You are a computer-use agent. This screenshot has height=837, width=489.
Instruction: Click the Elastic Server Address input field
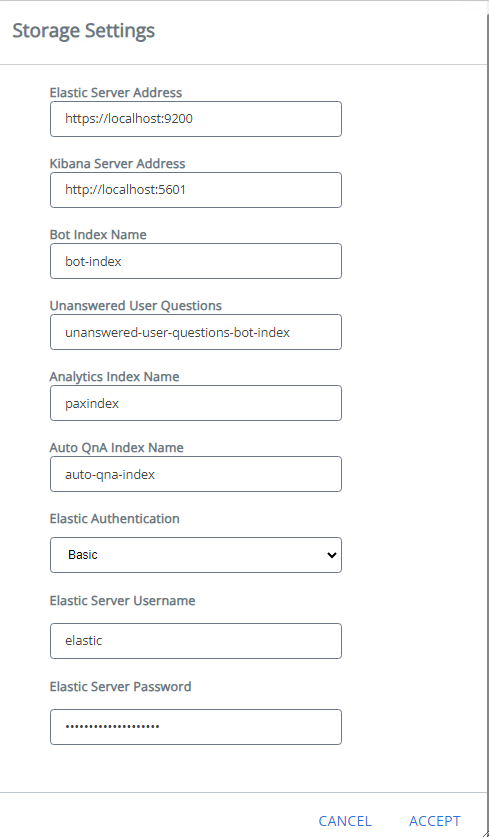click(196, 119)
